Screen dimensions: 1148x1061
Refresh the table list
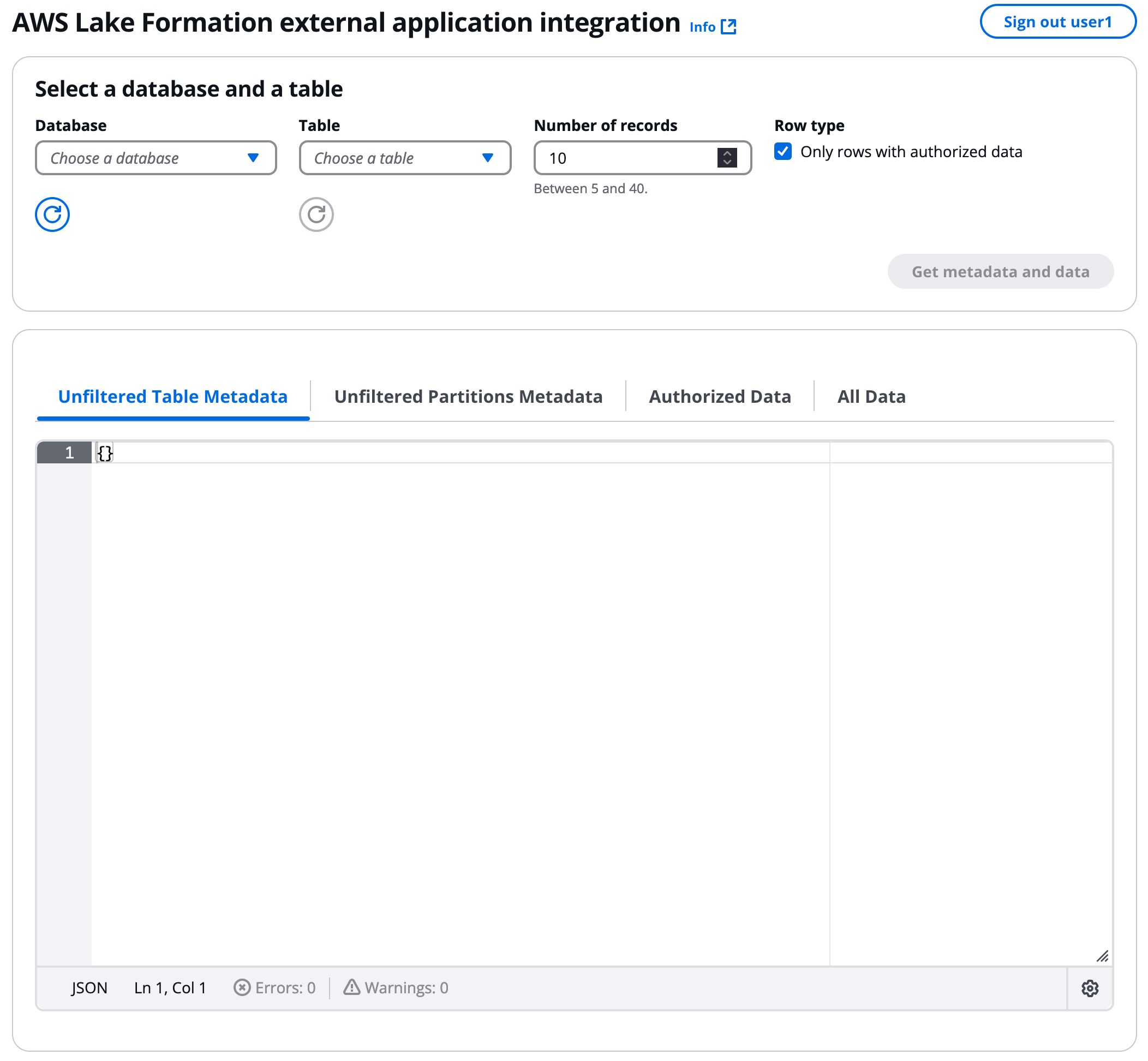(316, 214)
